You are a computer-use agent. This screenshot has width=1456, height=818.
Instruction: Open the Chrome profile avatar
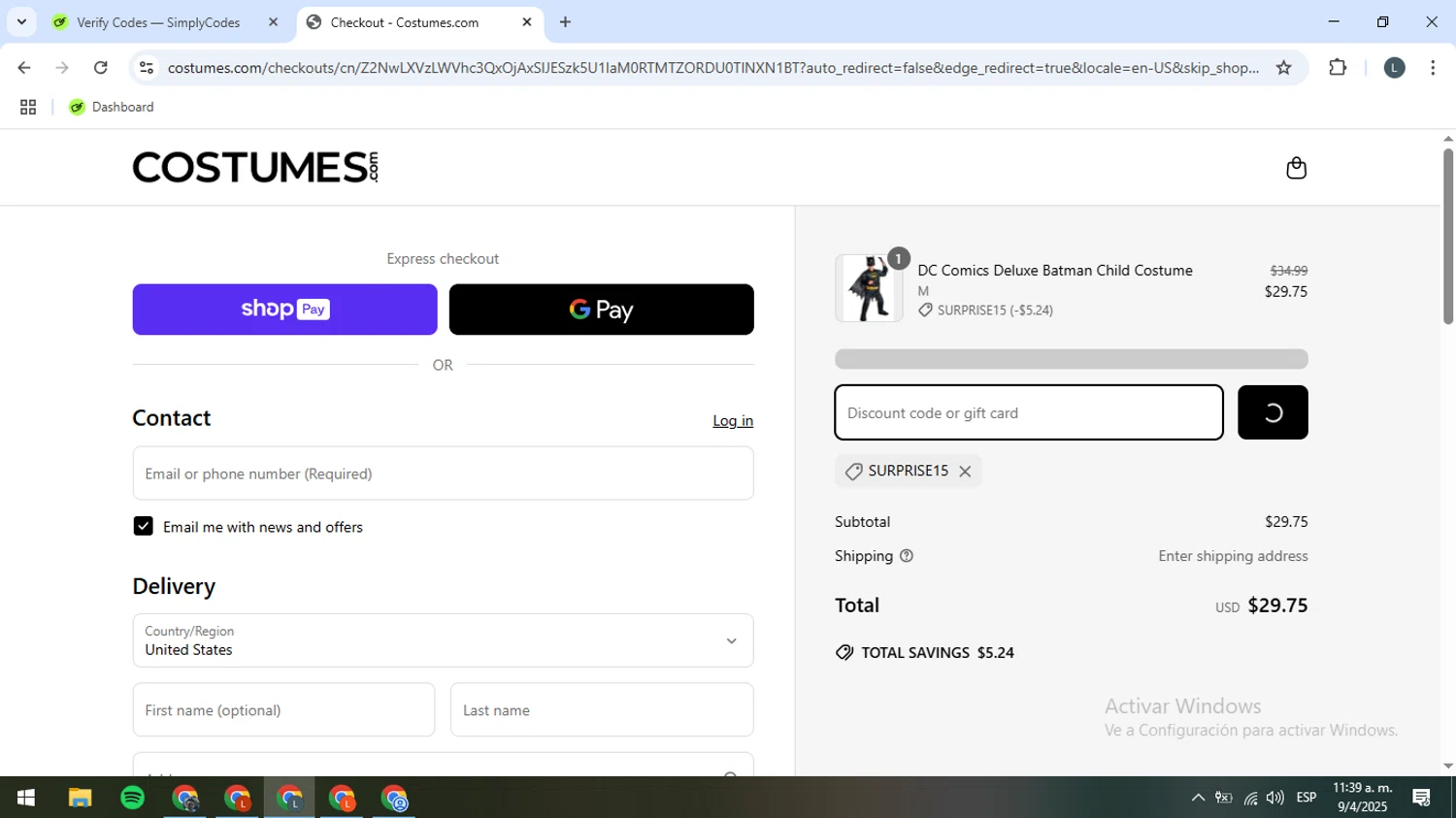[1394, 68]
